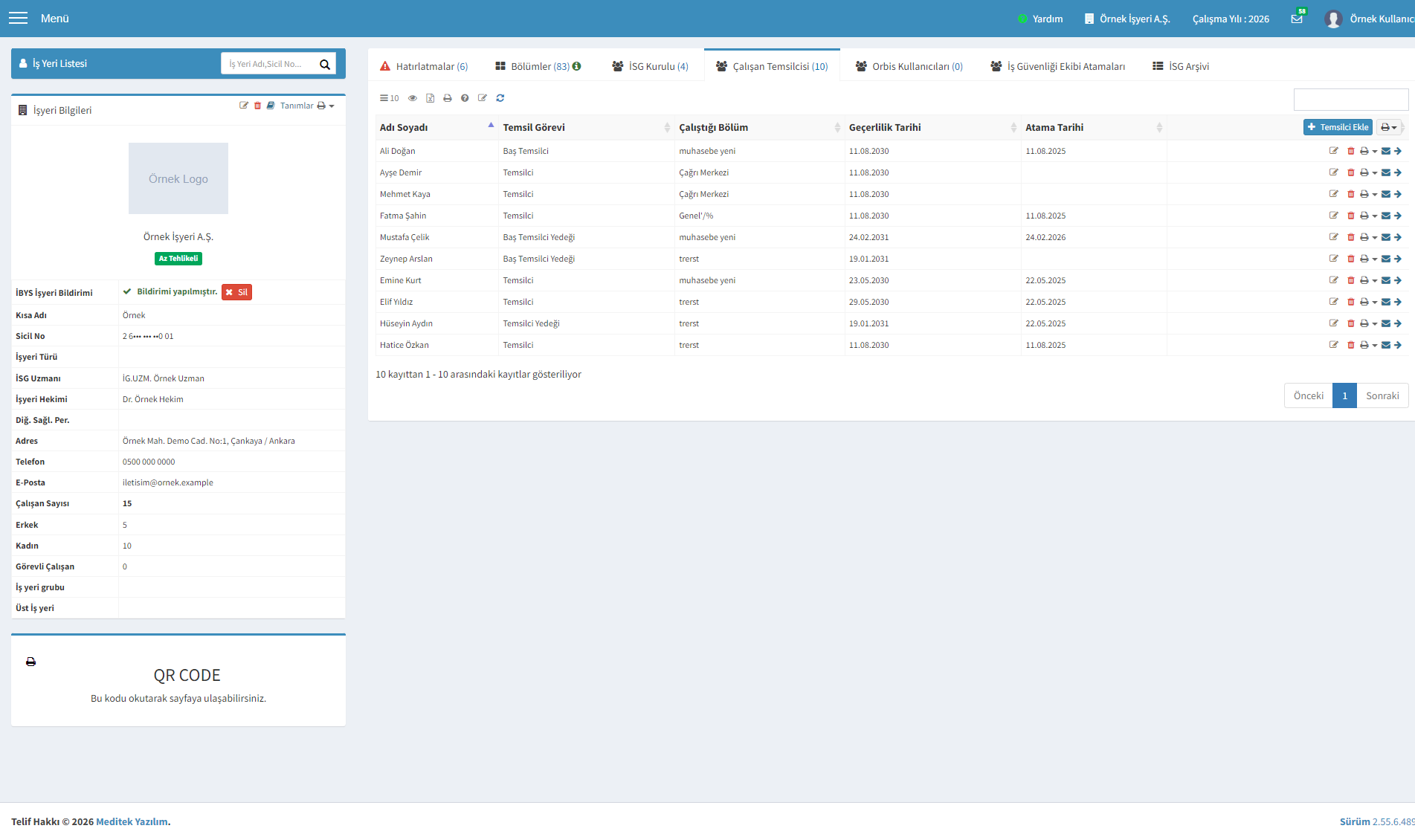Toggle column visibility eye icon
This screenshot has height=840, width=1415.
click(x=413, y=98)
